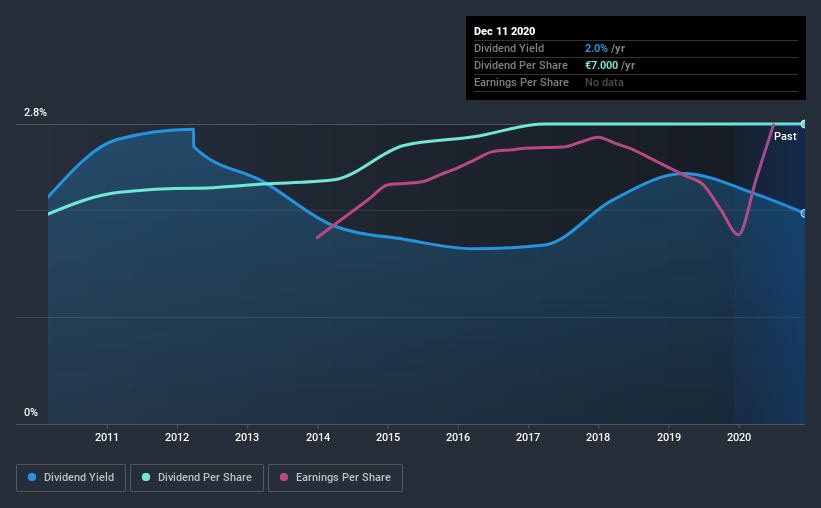Click the 2016 axis label
Image resolution: width=821 pixels, height=508 pixels.
tap(458, 437)
